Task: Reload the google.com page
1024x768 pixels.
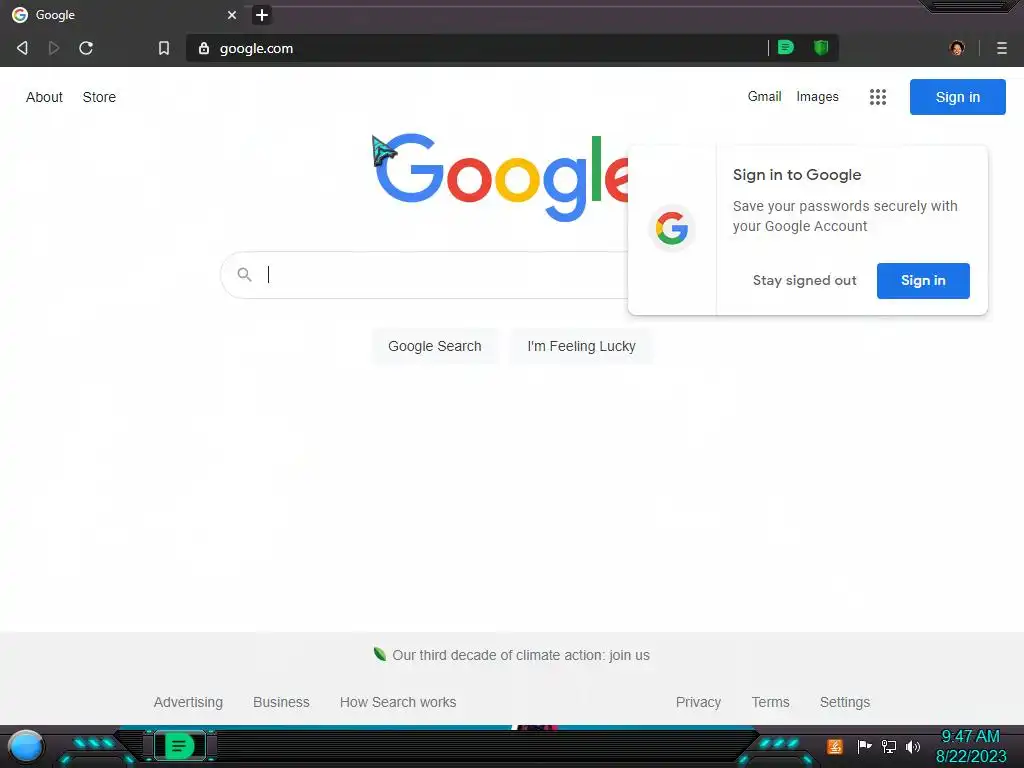Action: 86,48
